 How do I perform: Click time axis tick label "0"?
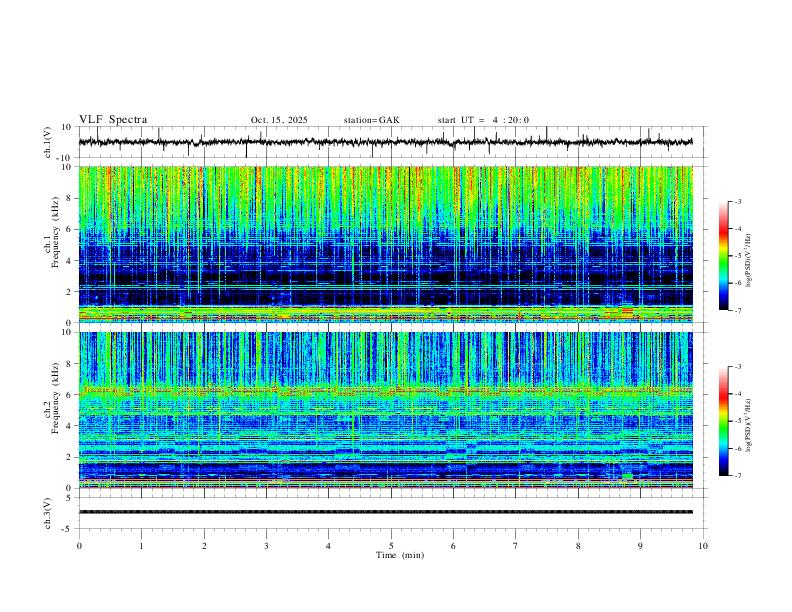(79, 546)
